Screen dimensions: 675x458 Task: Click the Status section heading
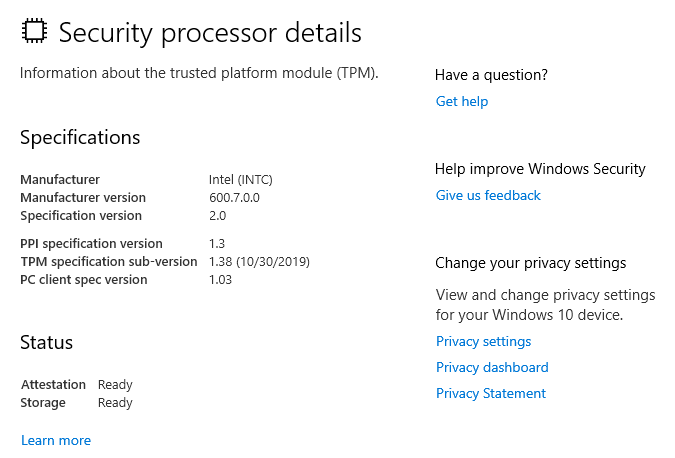[x=46, y=342]
